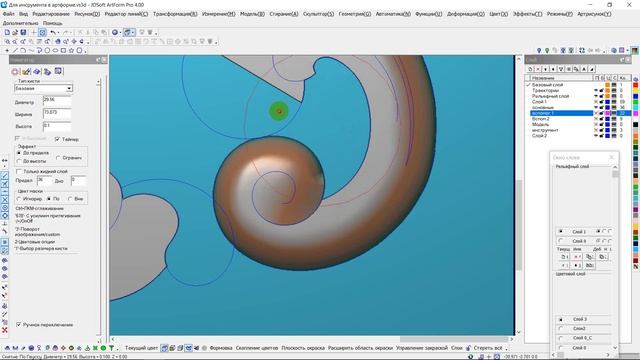Click the Управление закраской button
Viewport: 640px width, 360px height.
click(422, 348)
